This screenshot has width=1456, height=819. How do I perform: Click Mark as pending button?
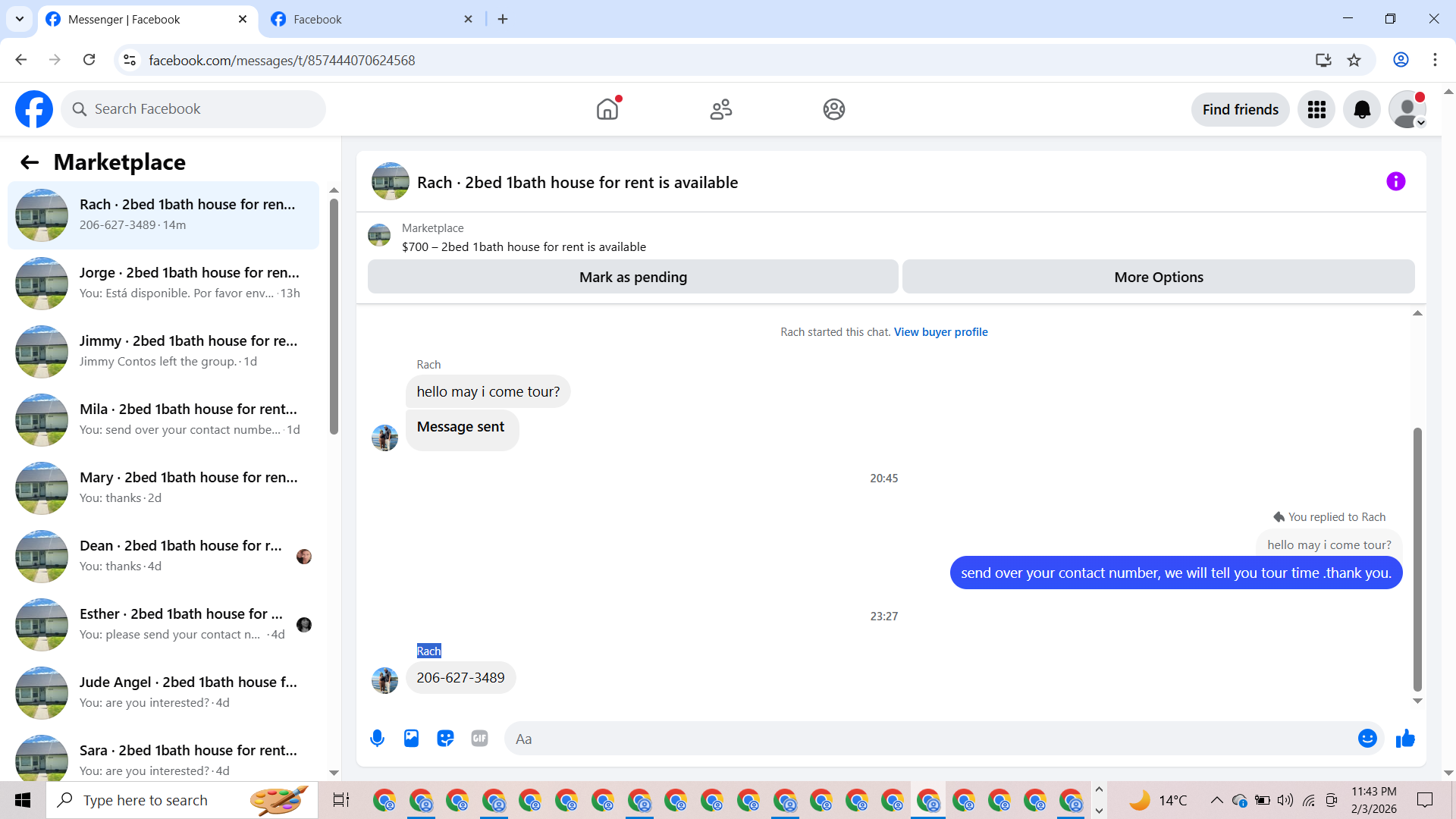(632, 278)
